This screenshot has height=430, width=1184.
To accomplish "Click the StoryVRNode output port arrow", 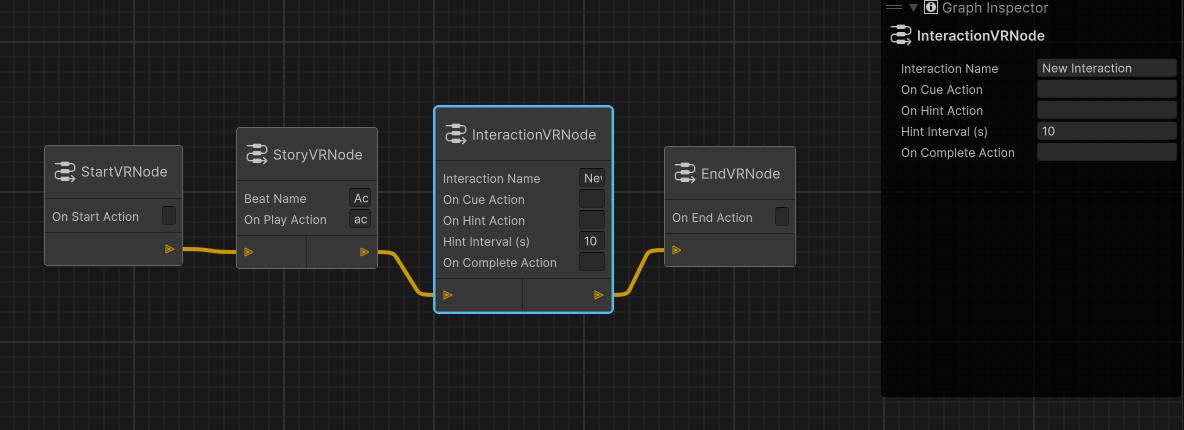I will 365,252.
